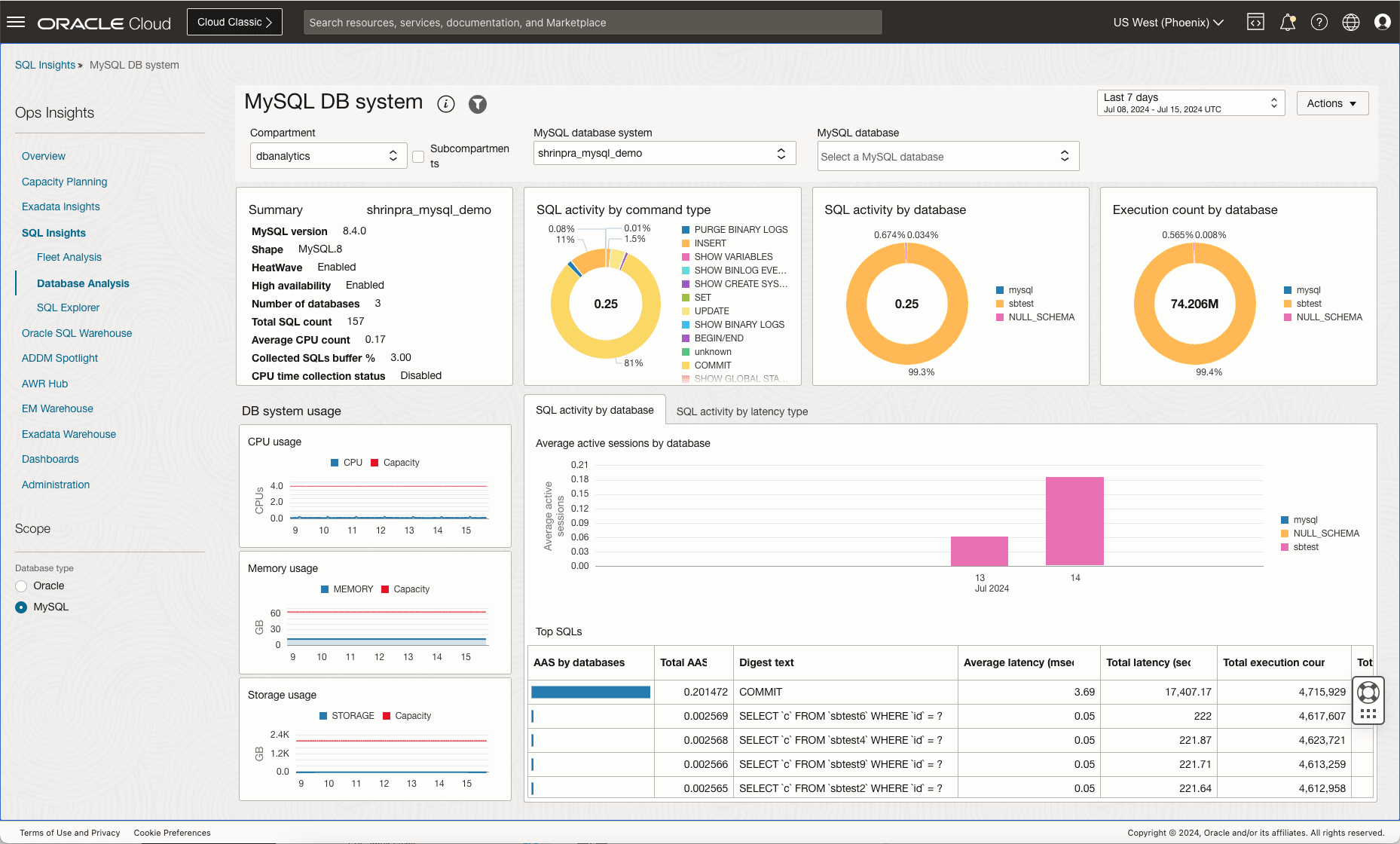Select the Oracle database type radio button
This screenshot has width=1400, height=844.
tap(20, 586)
